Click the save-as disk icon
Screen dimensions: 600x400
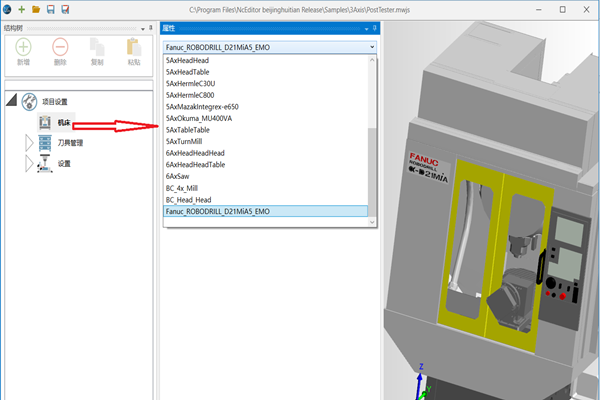point(65,9)
